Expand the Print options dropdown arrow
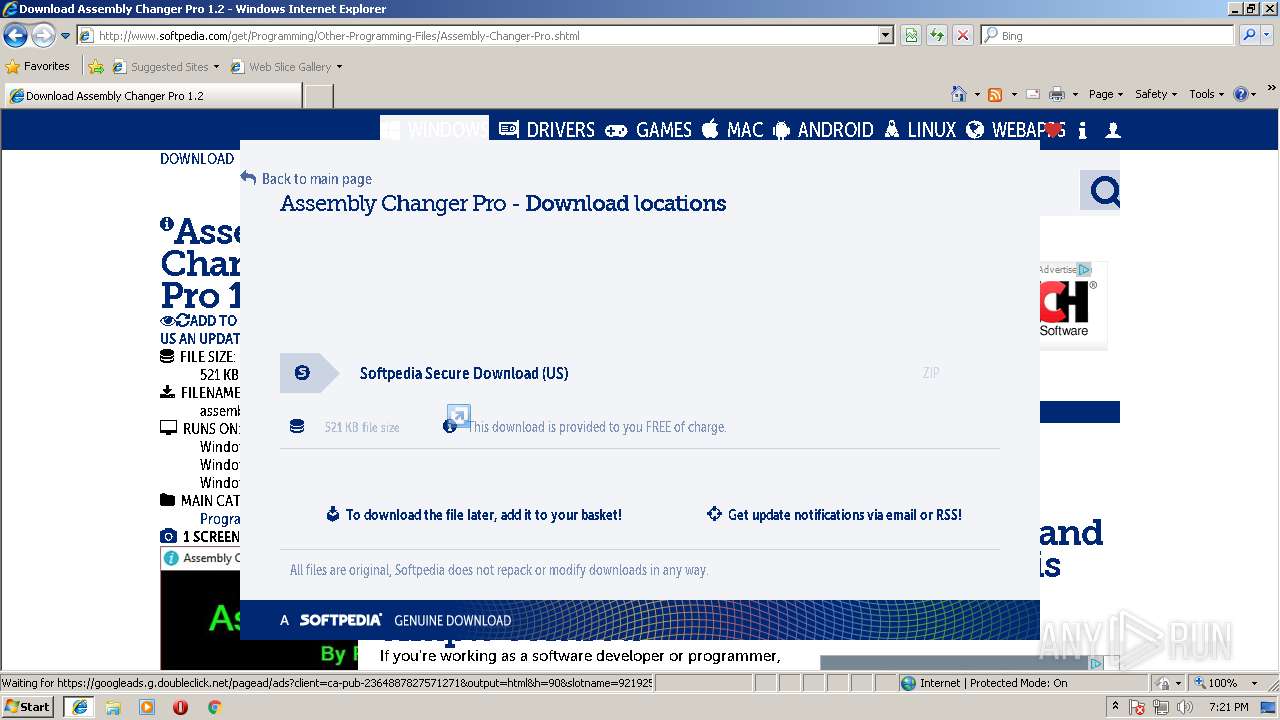1280x720 pixels. [1075, 94]
